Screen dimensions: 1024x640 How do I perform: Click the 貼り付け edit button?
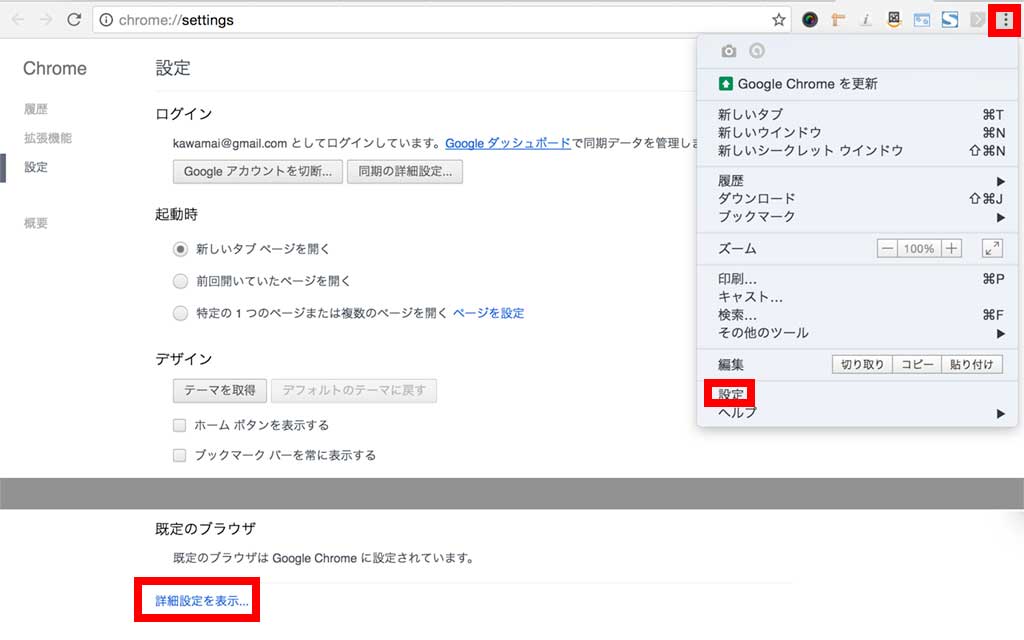coord(972,364)
